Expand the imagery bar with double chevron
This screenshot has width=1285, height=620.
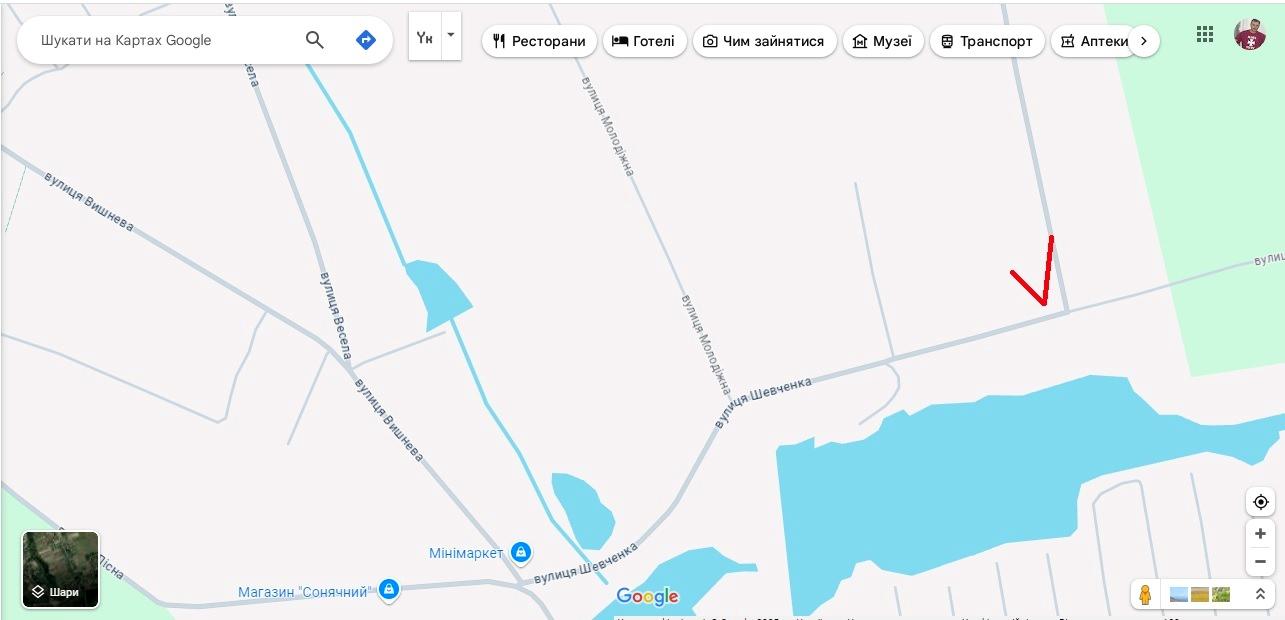click(1260, 594)
